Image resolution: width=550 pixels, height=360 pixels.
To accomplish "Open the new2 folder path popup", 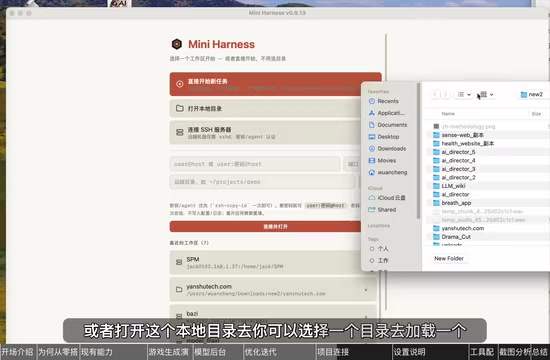I will click(532, 94).
